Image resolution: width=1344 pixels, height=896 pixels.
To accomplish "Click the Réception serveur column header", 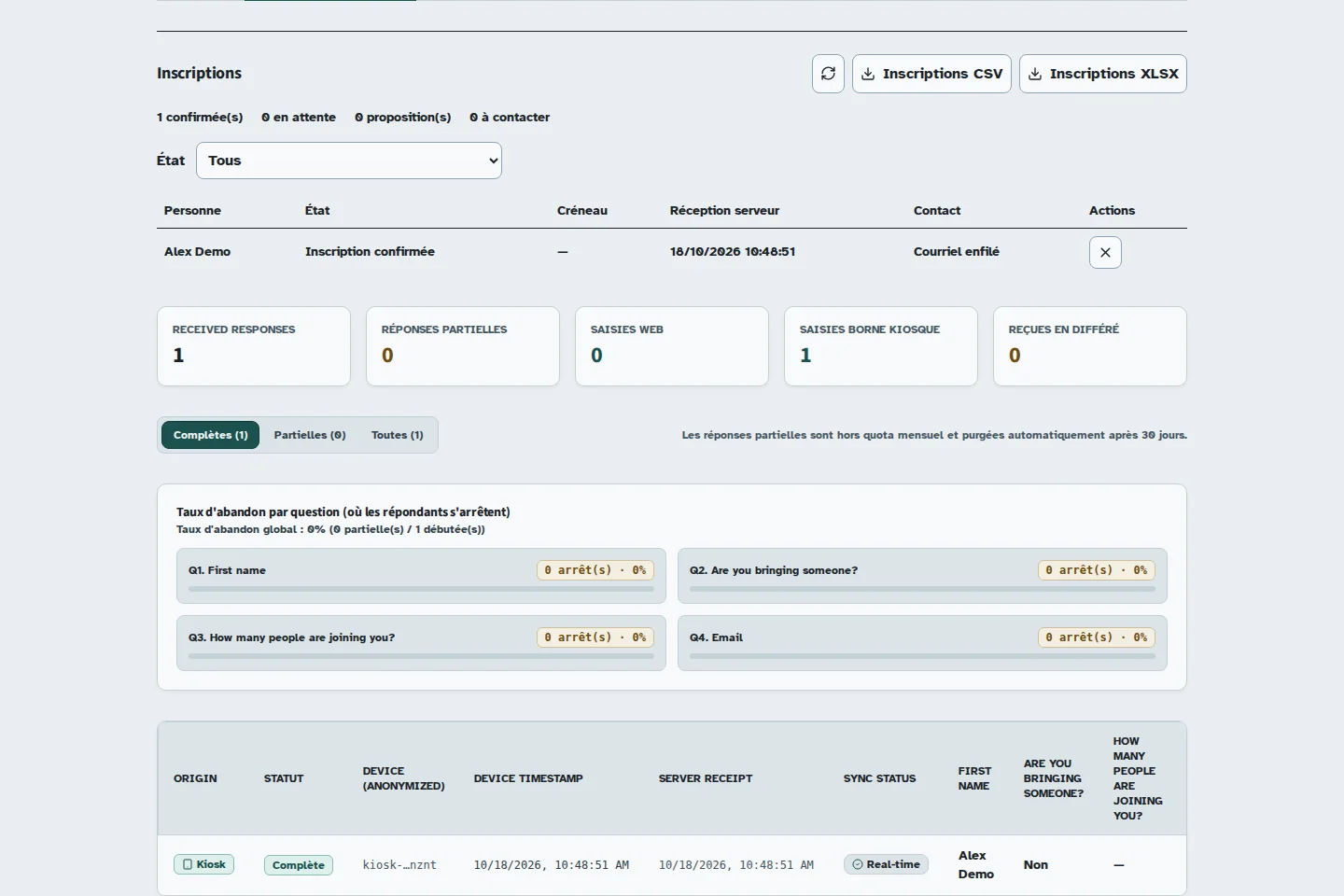I will click(724, 211).
